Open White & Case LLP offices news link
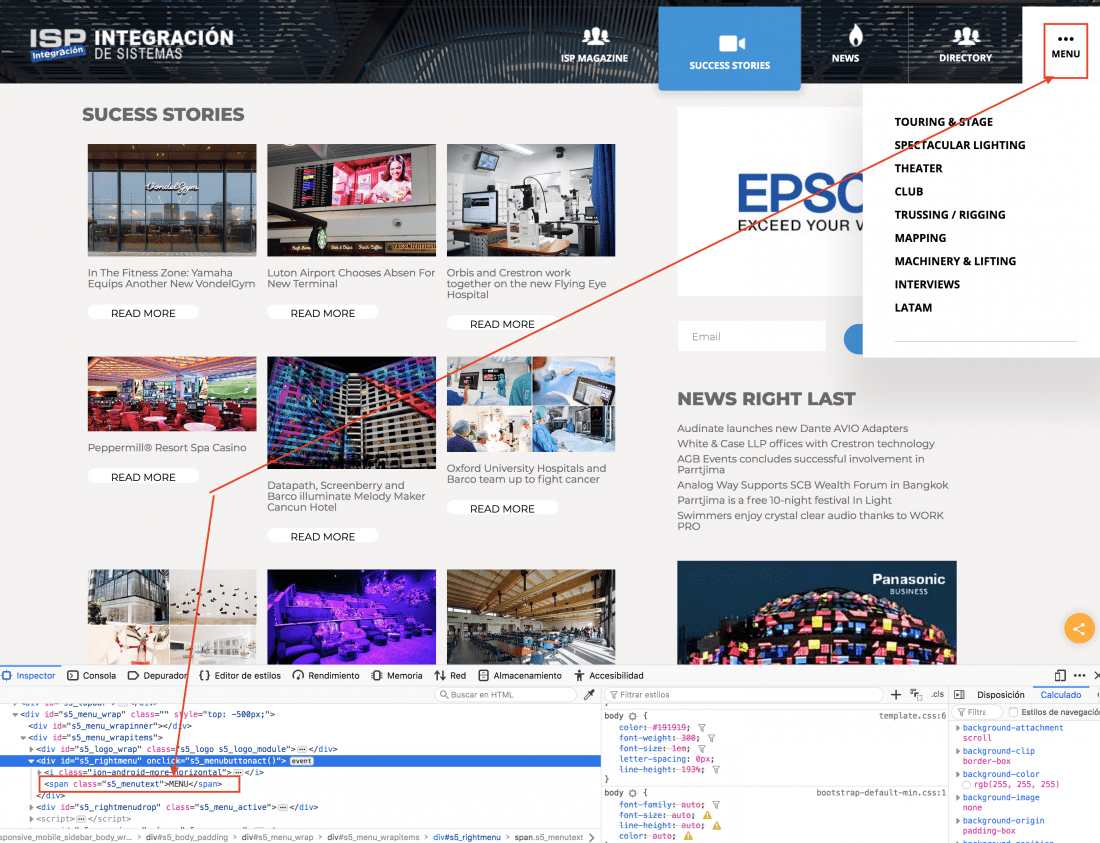The width and height of the screenshot is (1100, 843). [805, 444]
